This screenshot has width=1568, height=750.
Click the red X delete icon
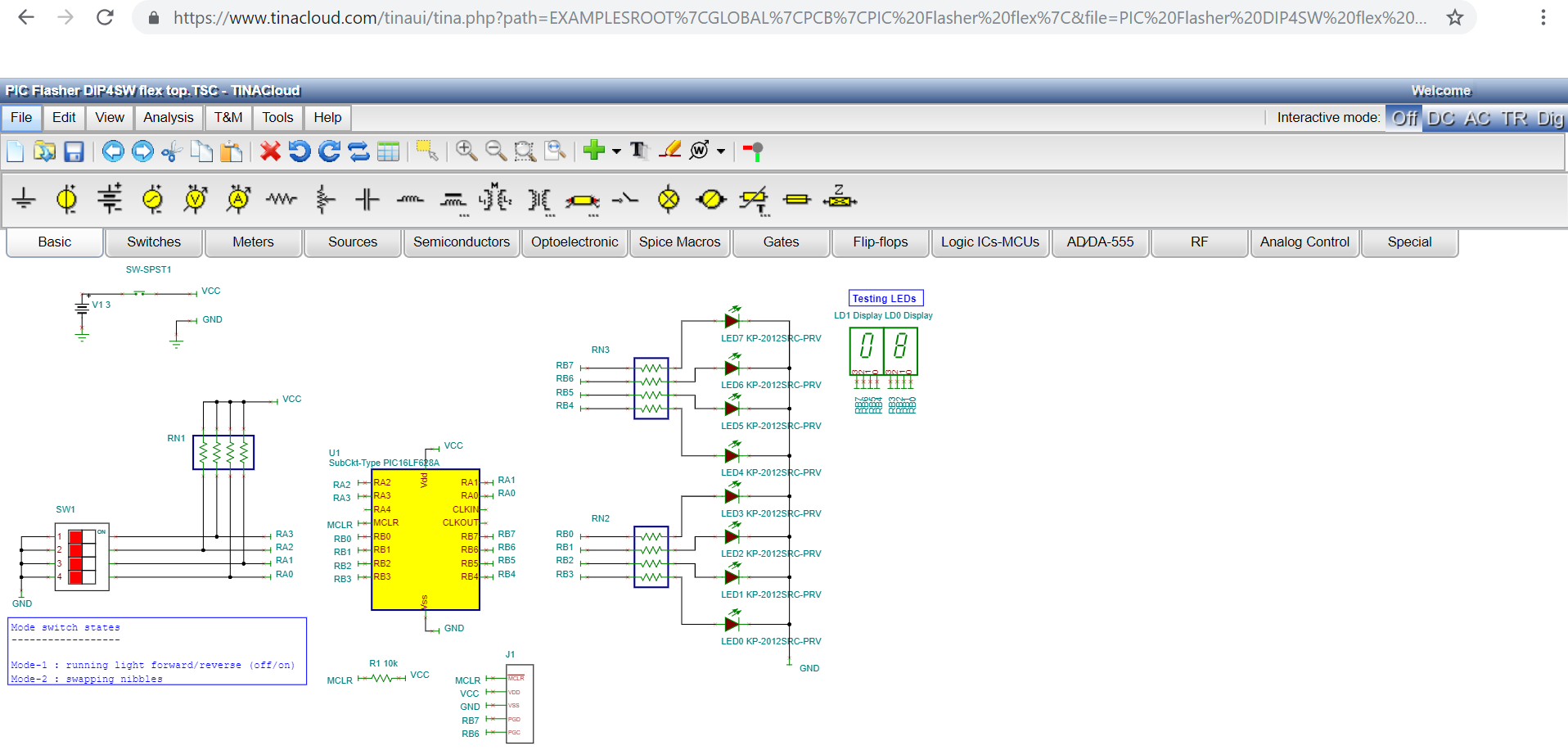[270, 151]
